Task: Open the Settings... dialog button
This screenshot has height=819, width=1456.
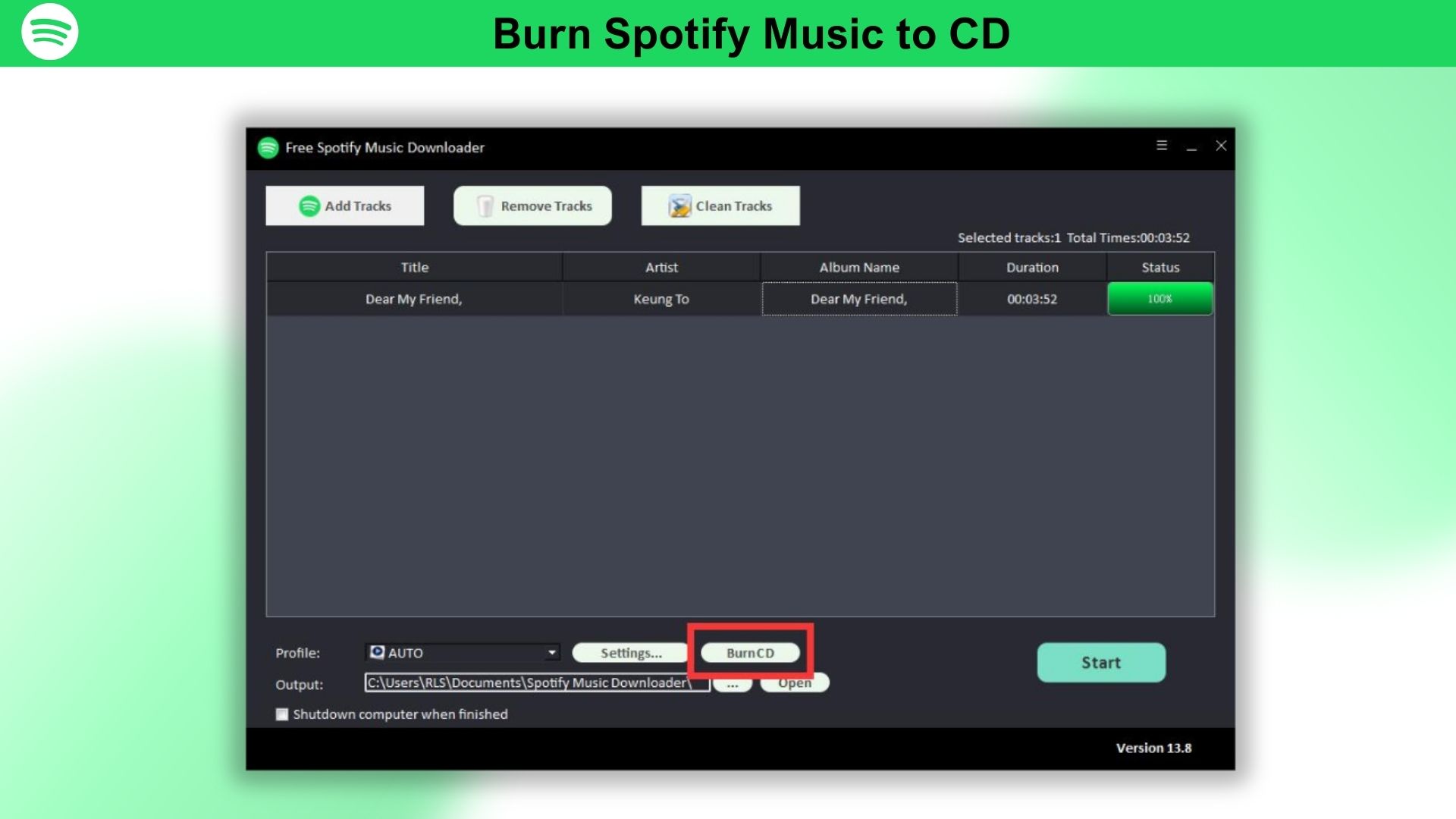Action: pyautogui.click(x=630, y=653)
